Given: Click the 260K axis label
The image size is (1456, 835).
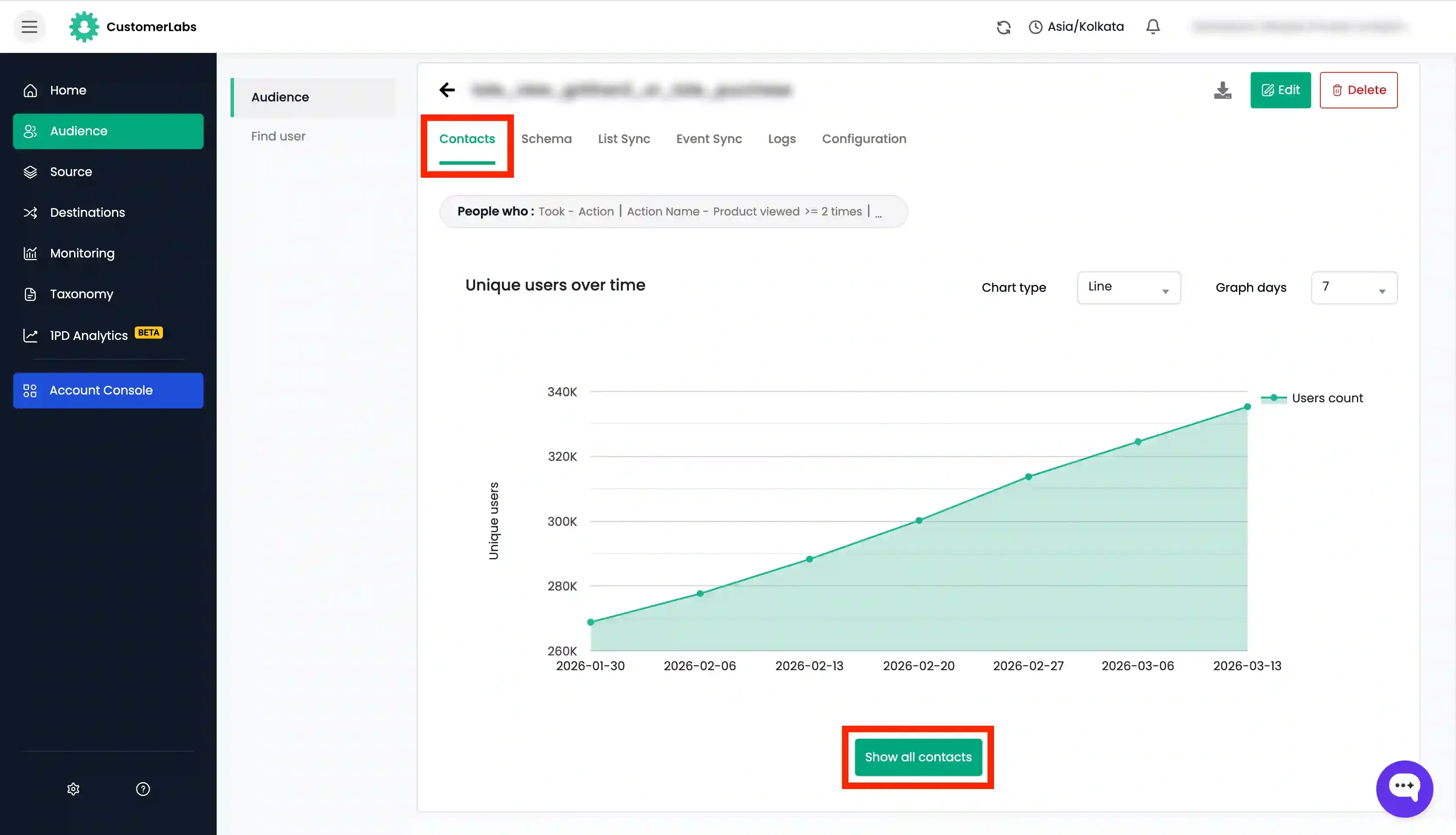Looking at the screenshot, I should (562, 652).
